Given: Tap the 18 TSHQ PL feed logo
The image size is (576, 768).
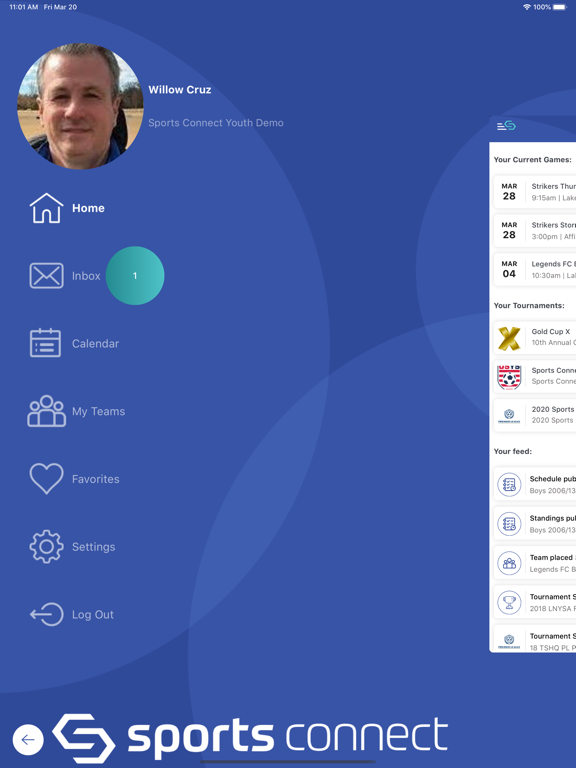Looking at the screenshot, I should coord(509,641).
